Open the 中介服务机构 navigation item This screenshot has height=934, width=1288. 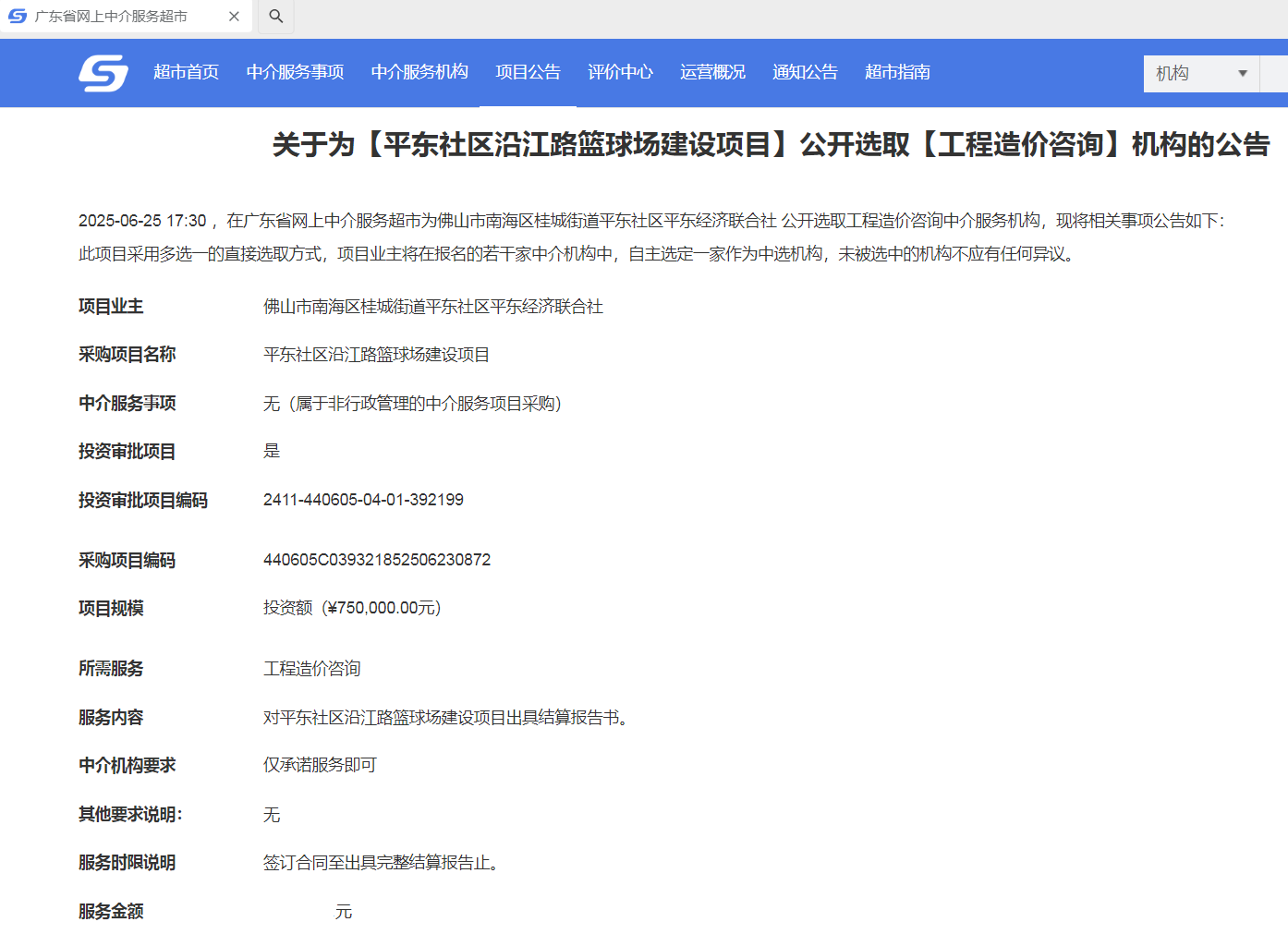tap(419, 72)
